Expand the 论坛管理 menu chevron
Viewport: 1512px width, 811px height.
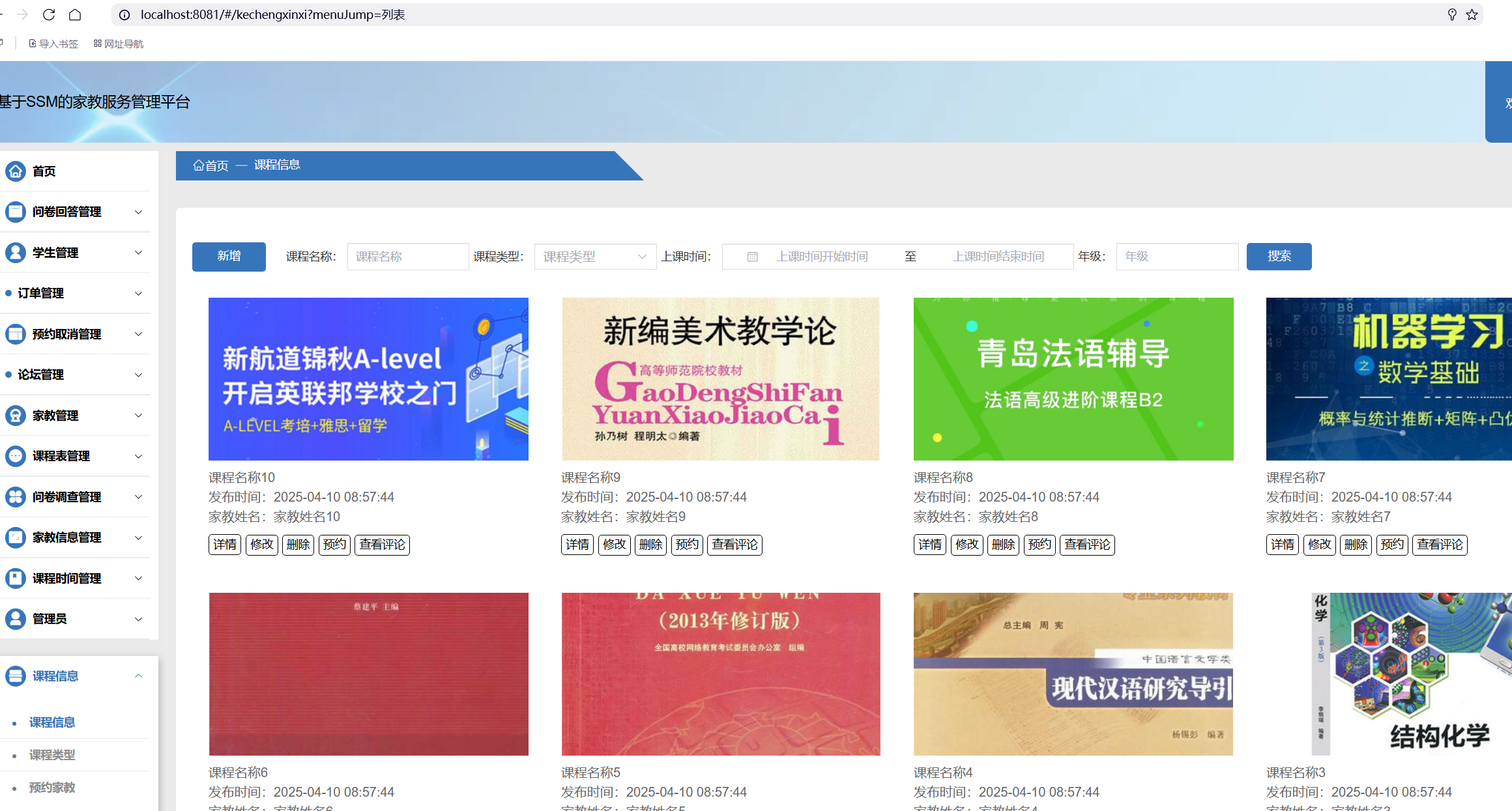coord(138,375)
